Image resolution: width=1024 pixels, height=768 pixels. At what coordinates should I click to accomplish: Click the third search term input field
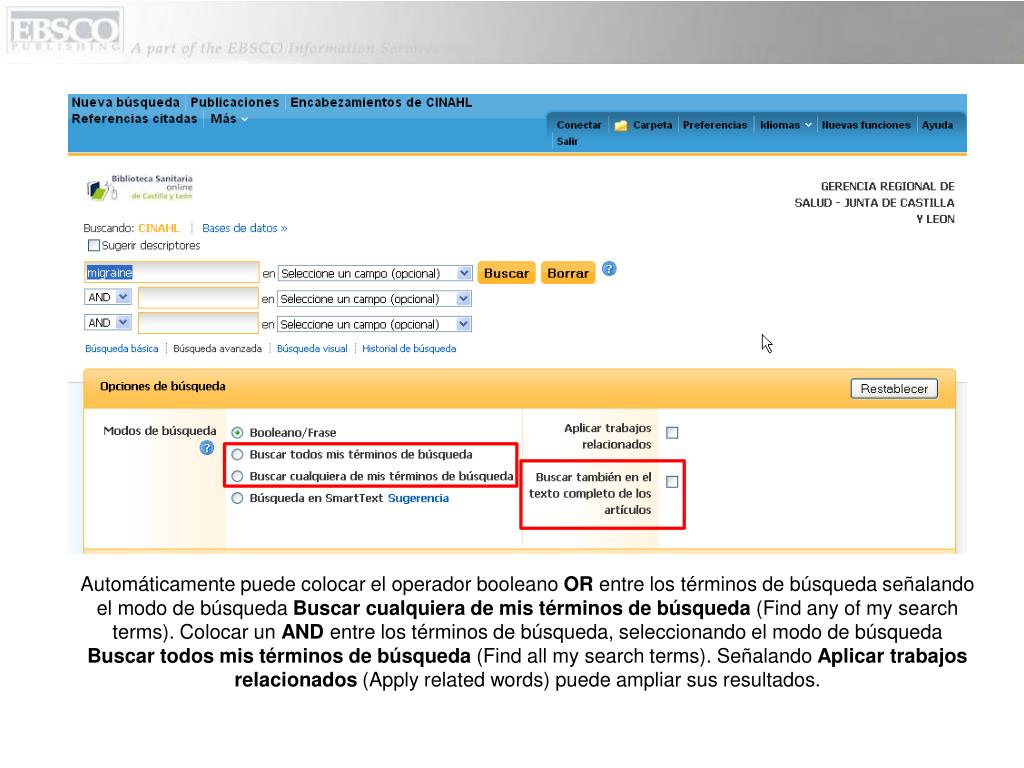click(x=198, y=323)
